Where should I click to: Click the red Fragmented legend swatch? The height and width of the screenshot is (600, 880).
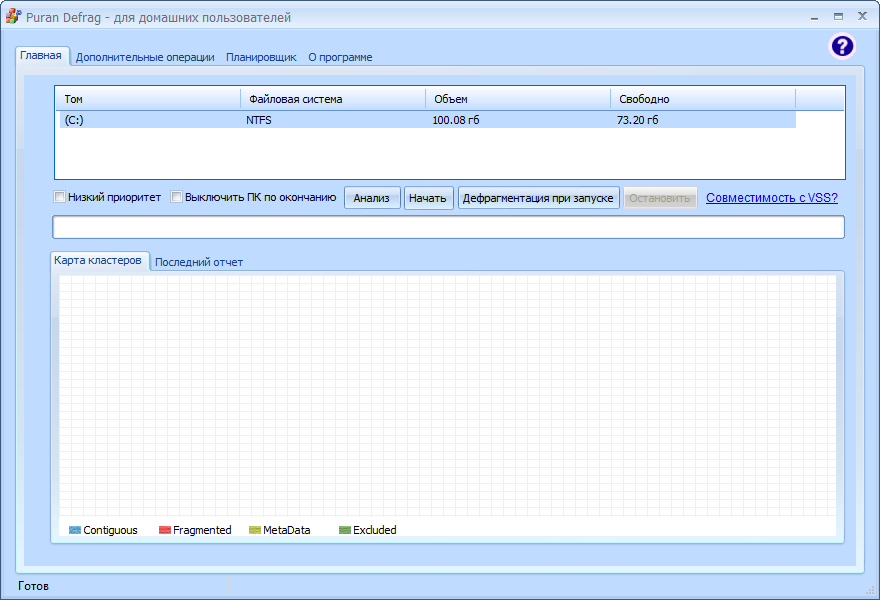coord(164,530)
